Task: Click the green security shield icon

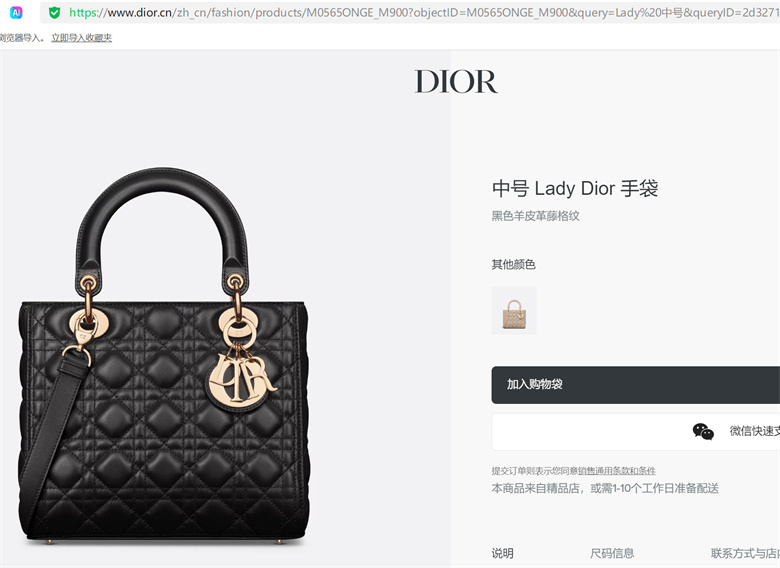Action: pos(55,12)
